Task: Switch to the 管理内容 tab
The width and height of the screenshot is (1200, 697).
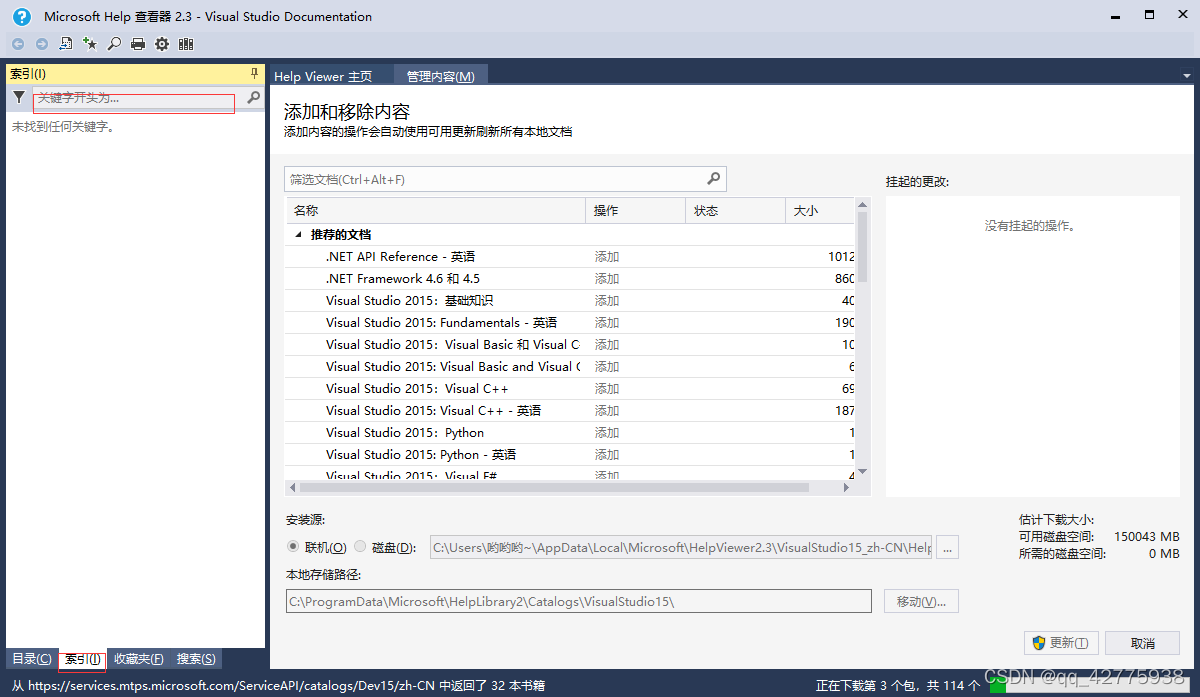Action: pos(440,76)
